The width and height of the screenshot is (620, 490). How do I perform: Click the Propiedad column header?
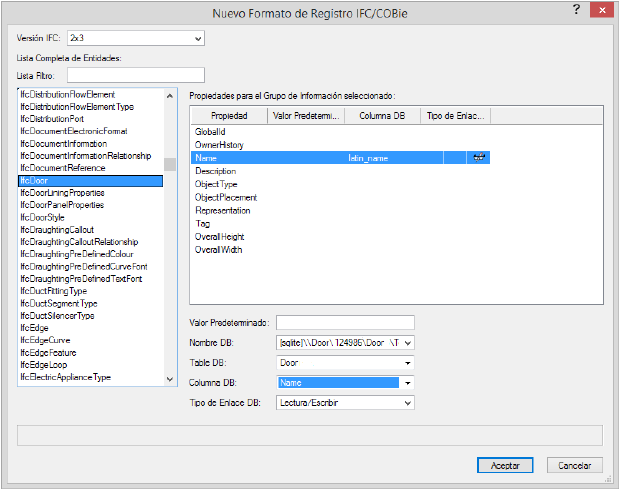(x=228, y=116)
